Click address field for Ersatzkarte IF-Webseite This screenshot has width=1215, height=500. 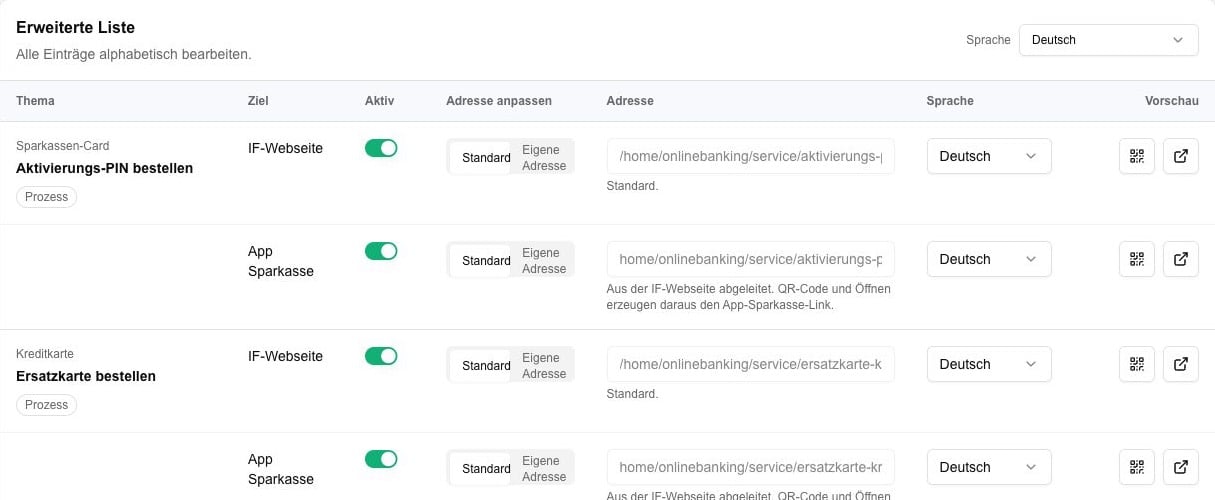pyautogui.click(x=751, y=364)
